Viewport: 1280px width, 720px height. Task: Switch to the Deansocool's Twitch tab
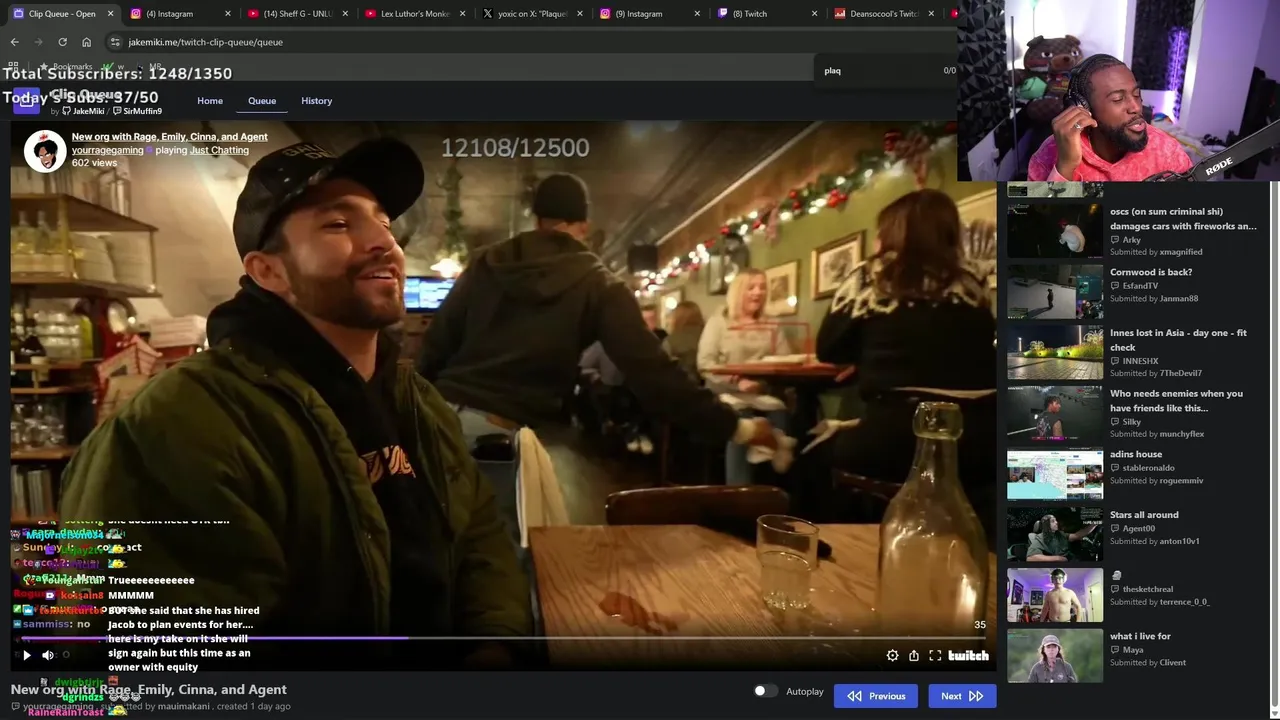pos(884,14)
